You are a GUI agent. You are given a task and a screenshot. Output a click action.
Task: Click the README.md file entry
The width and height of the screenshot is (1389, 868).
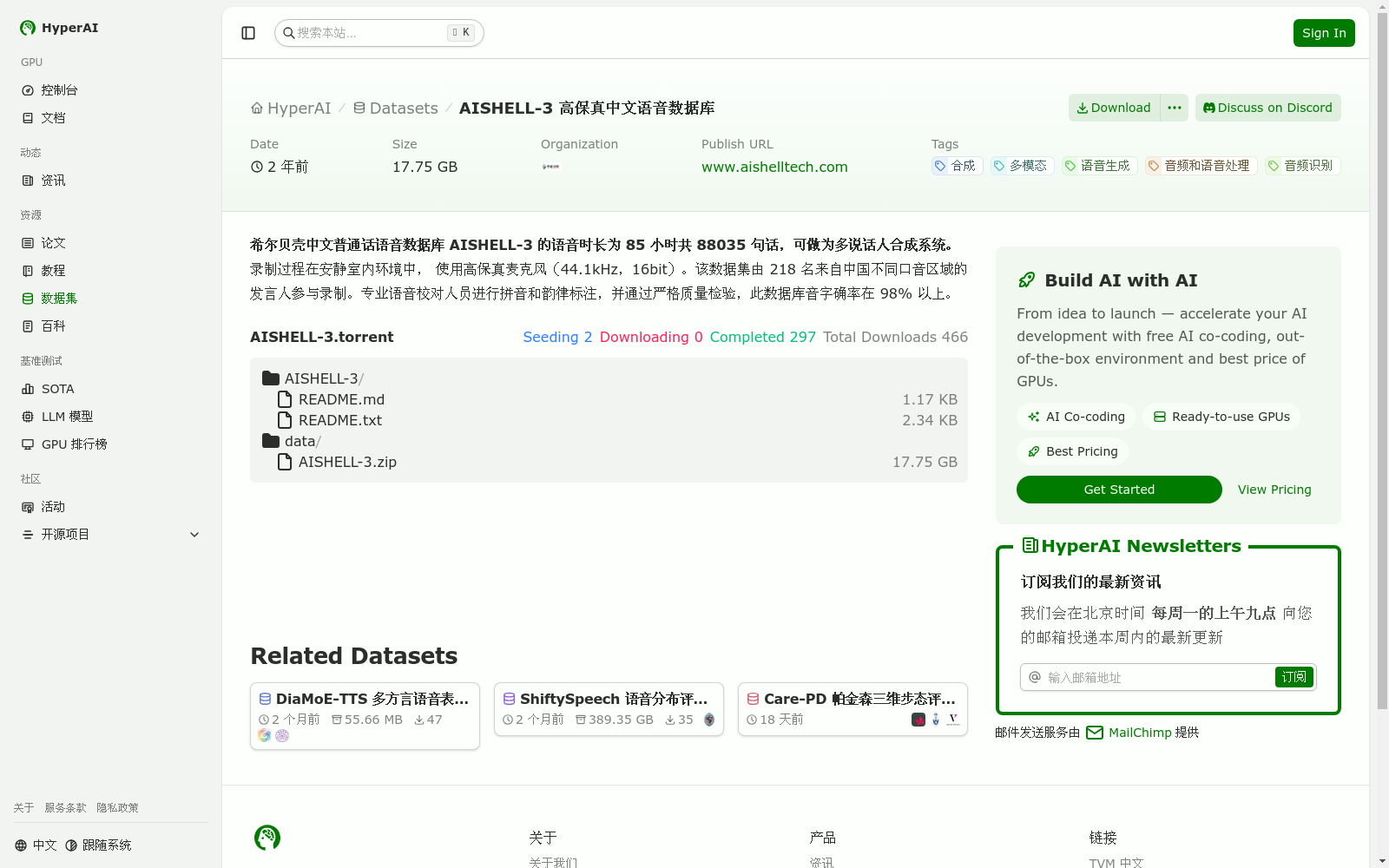pos(617,399)
